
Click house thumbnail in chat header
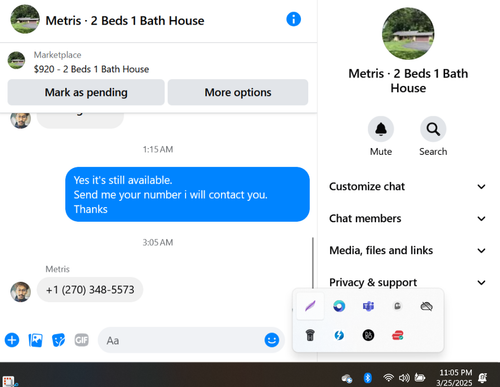pos(25,19)
